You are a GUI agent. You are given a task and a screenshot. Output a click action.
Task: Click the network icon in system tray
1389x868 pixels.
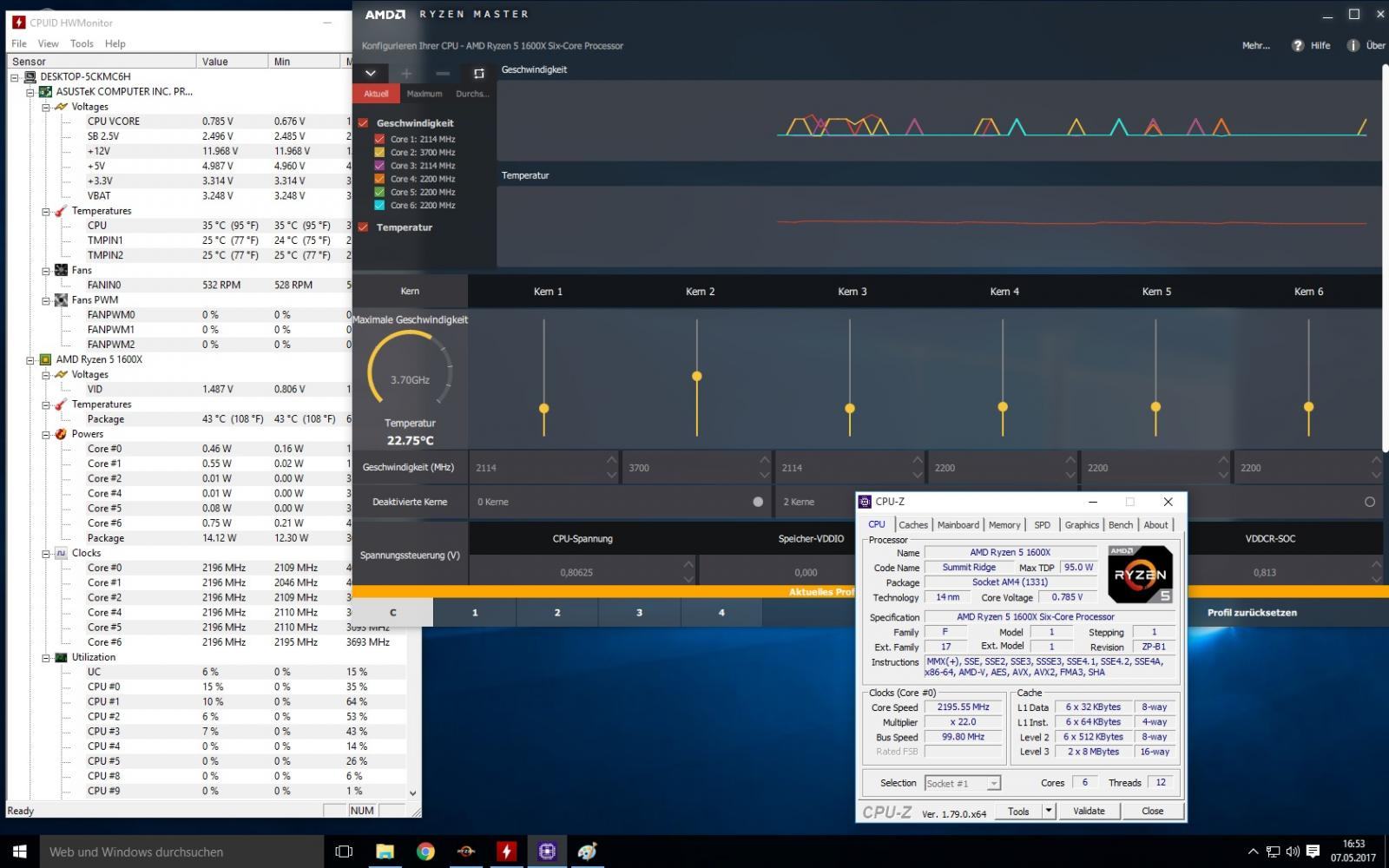(1273, 852)
